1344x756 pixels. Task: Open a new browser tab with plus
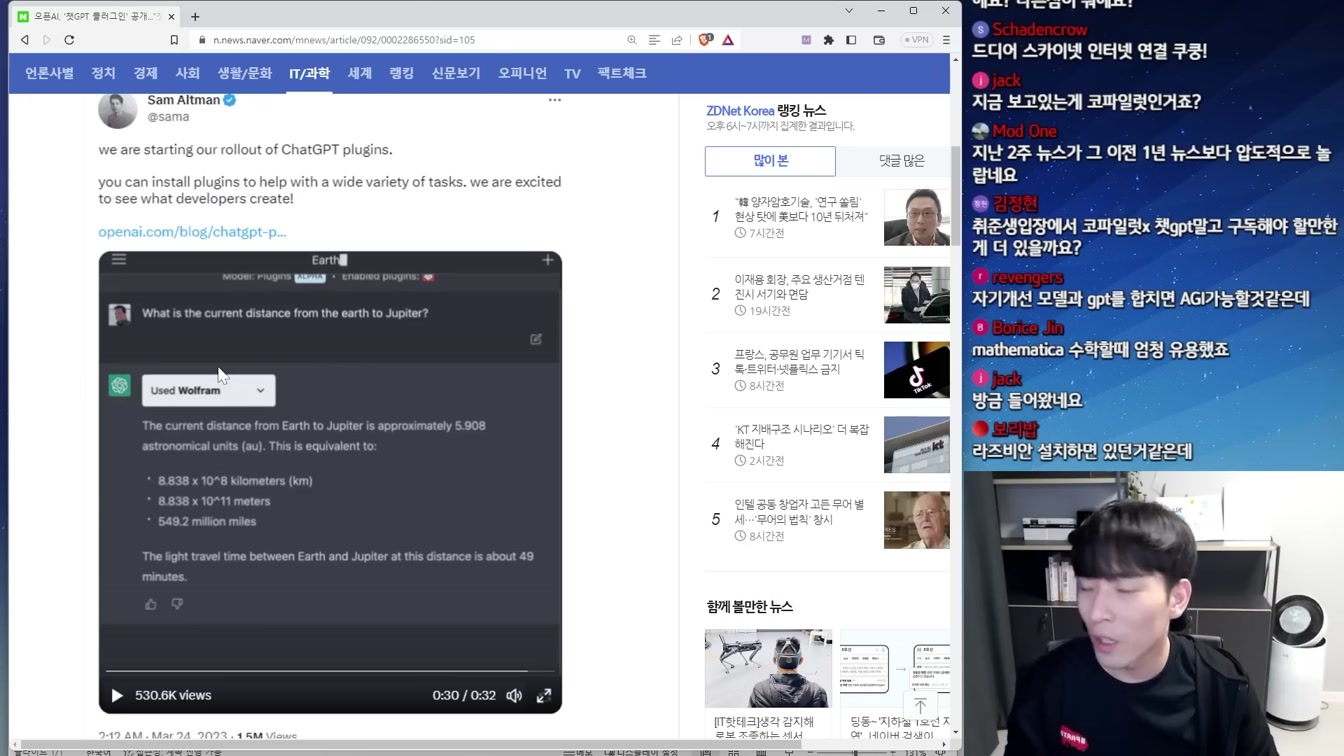(195, 16)
